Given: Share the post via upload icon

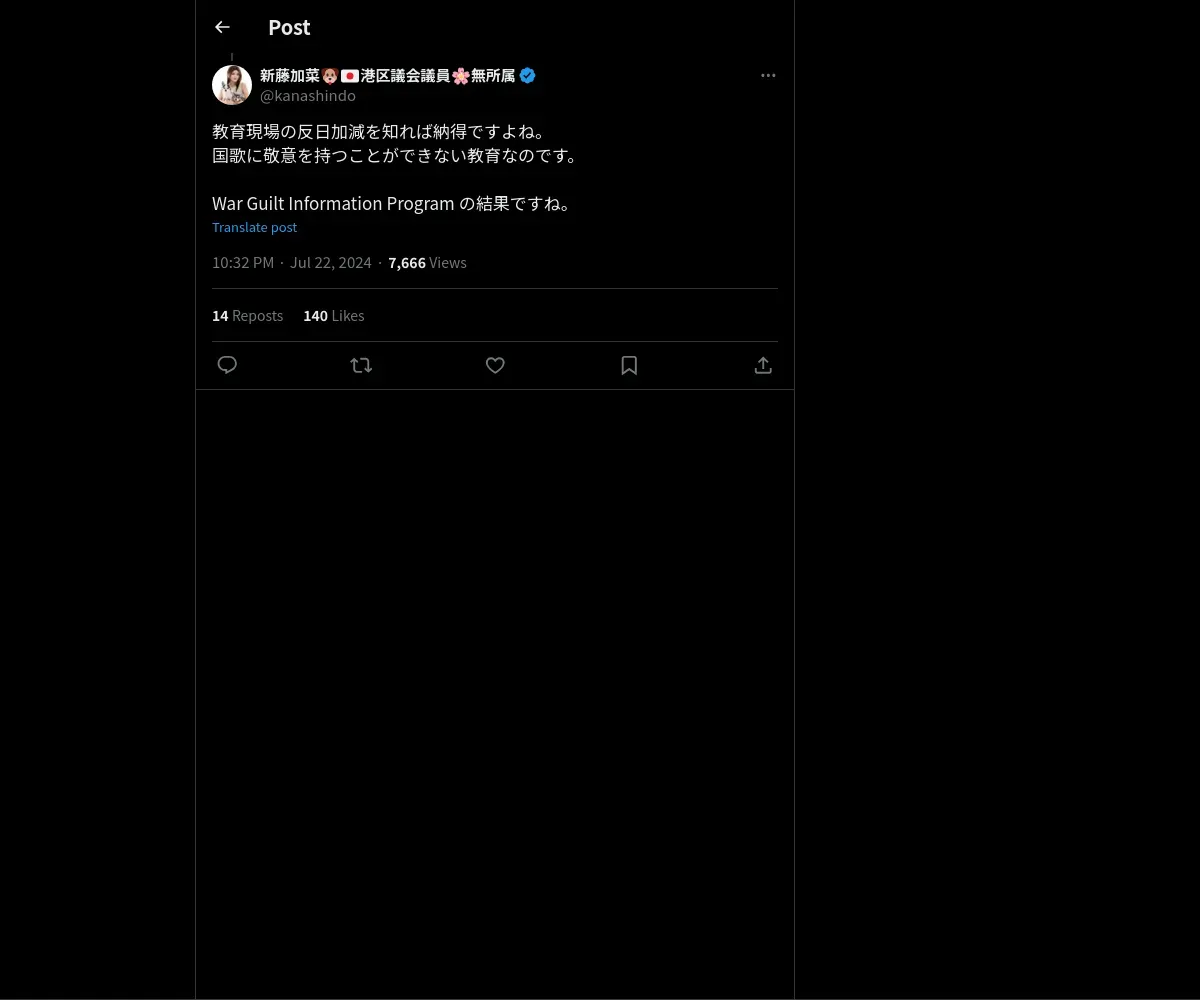Looking at the screenshot, I should 763,365.
